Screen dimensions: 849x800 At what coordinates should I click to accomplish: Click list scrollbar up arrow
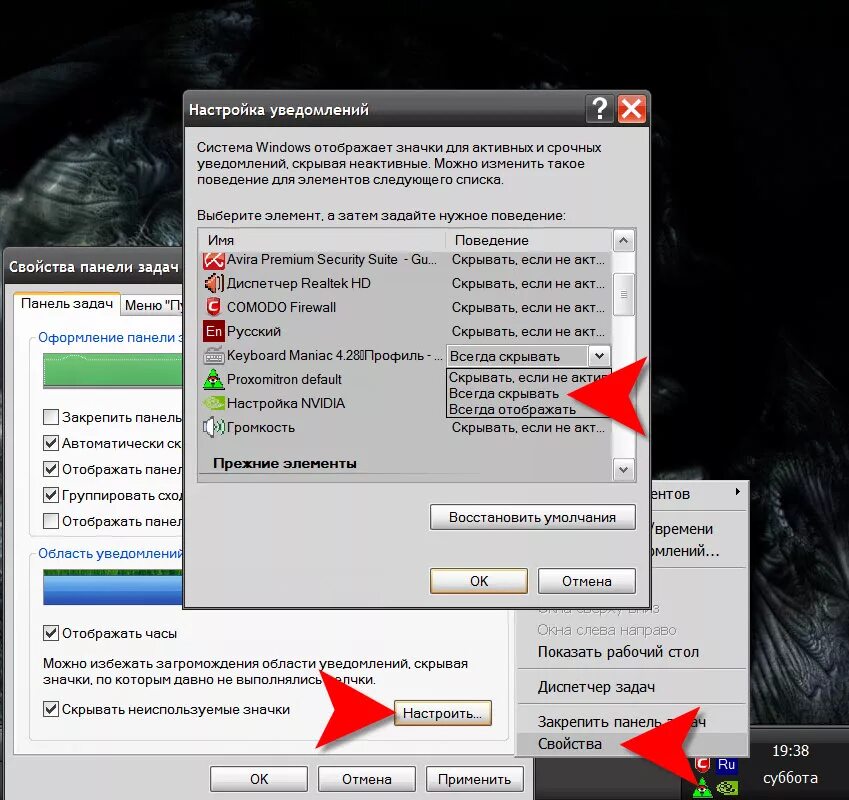[x=623, y=240]
